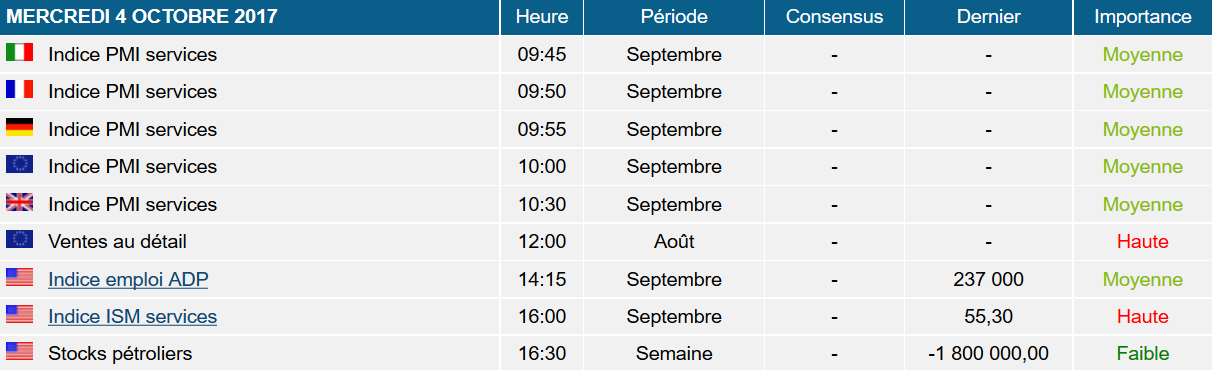Click the Dernier column header

[988, 17]
